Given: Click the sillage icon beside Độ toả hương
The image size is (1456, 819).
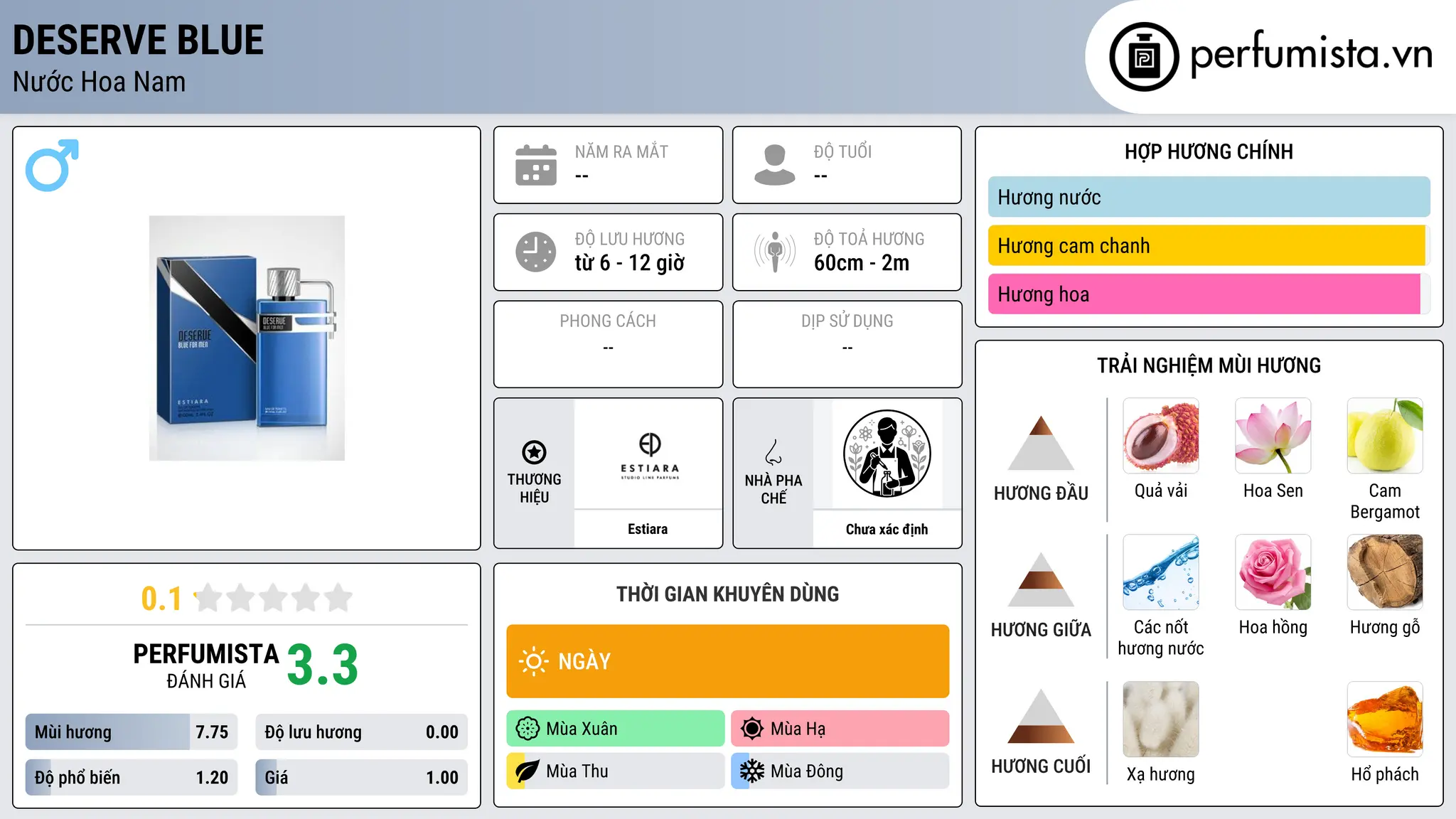Looking at the screenshot, I should 775,252.
